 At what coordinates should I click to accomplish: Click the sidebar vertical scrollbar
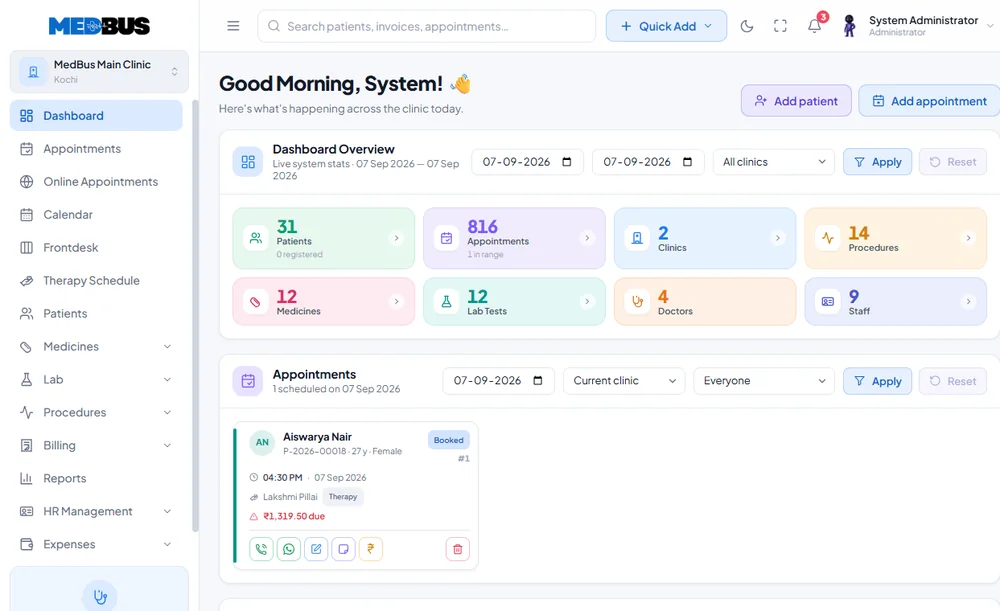pos(195,316)
